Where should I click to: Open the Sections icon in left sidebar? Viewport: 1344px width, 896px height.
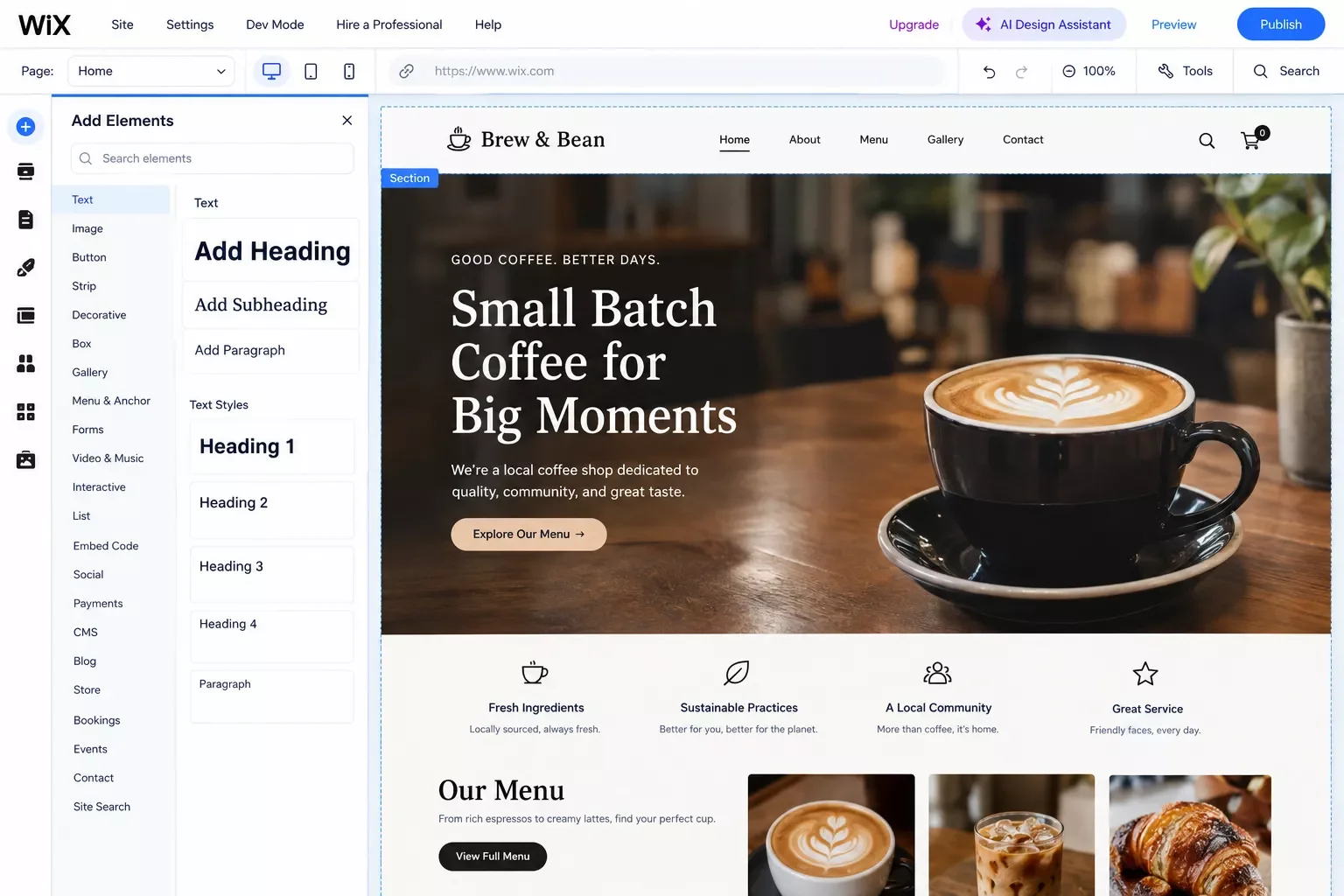(x=25, y=171)
